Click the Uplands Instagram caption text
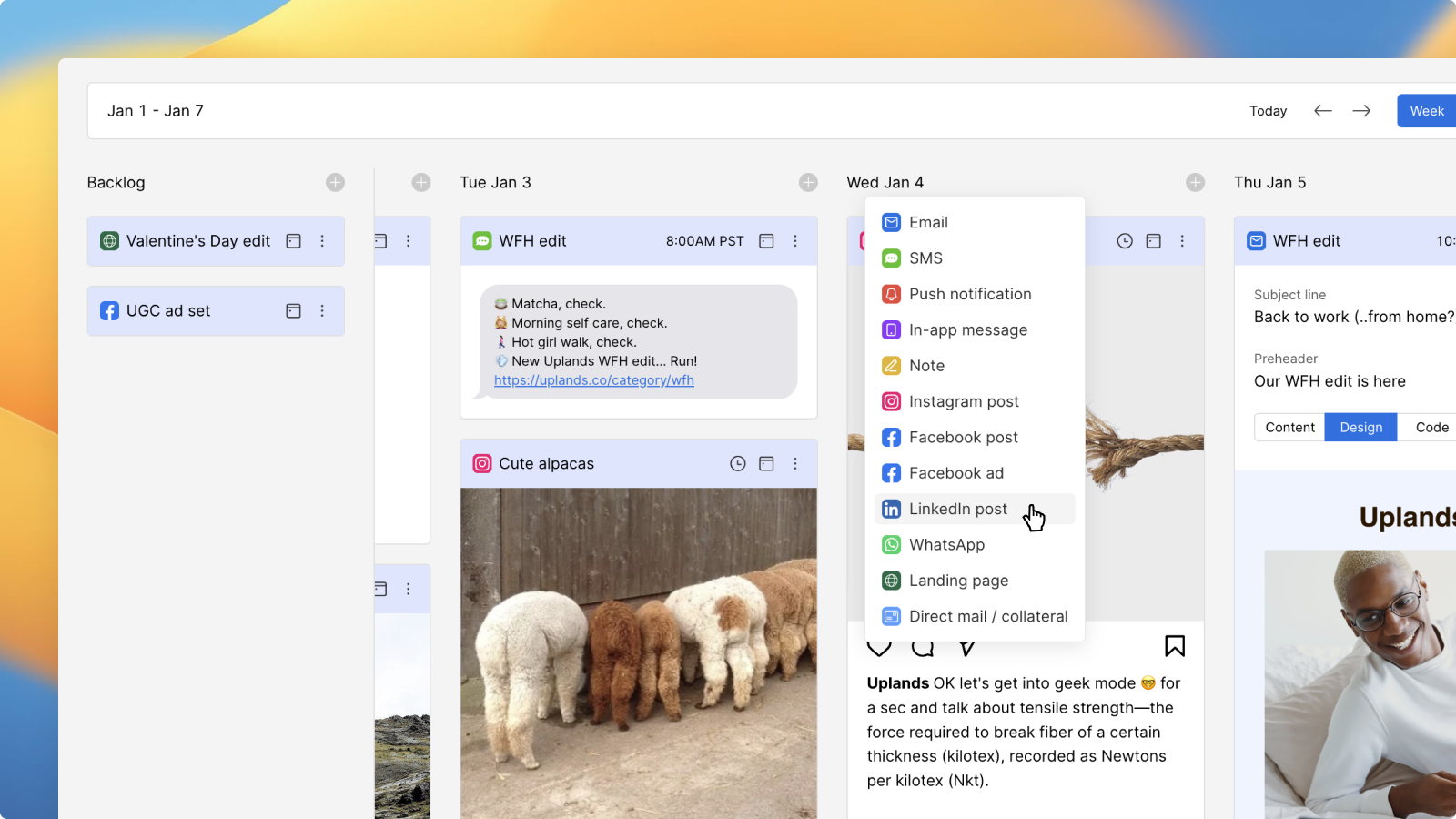Image resolution: width=1456 pixels, height=819 pixels. [1023, 732]
